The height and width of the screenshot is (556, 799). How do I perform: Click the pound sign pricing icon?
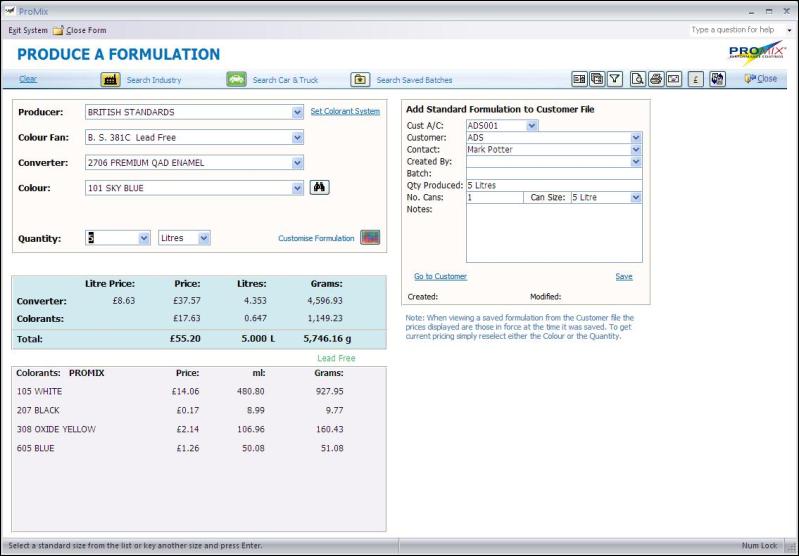pyautogui.click(x=696, y=79)
